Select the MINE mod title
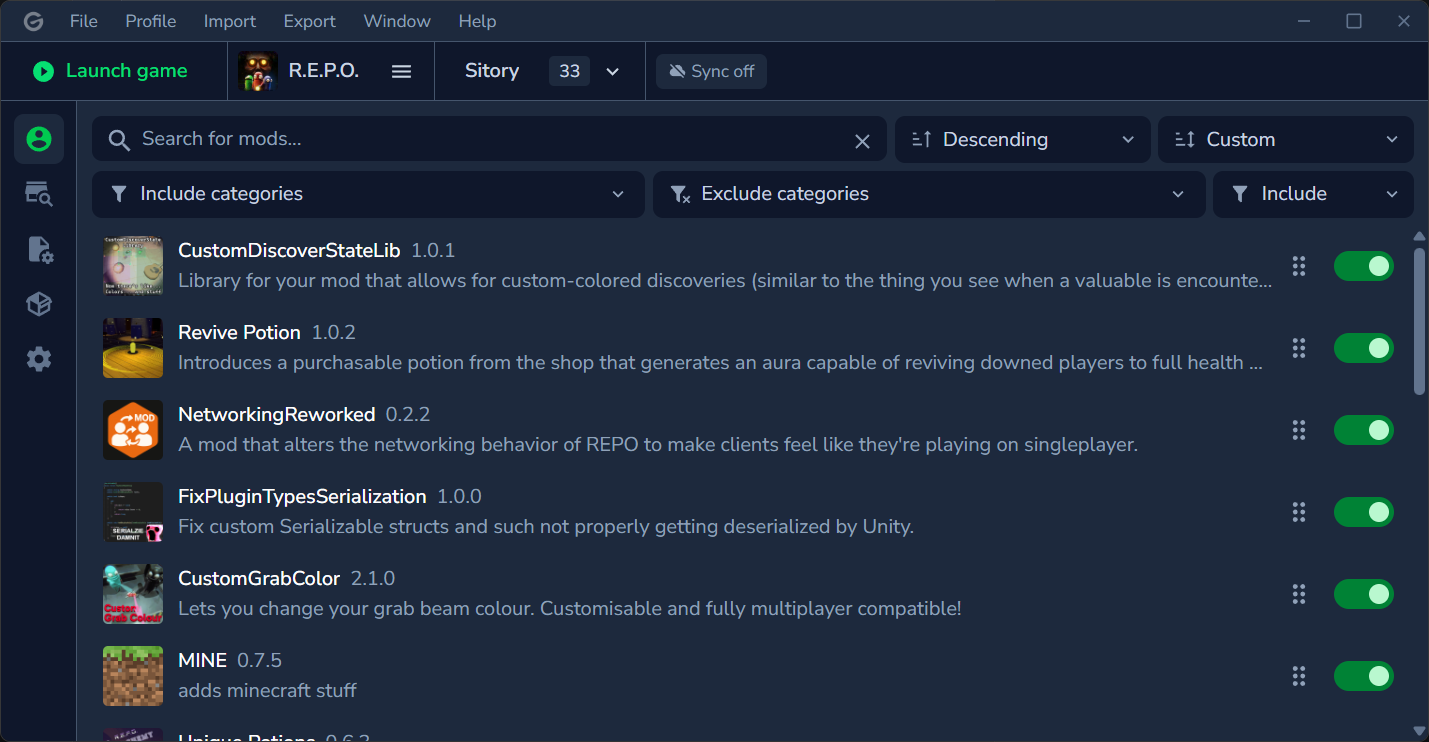 click(202, 660)
